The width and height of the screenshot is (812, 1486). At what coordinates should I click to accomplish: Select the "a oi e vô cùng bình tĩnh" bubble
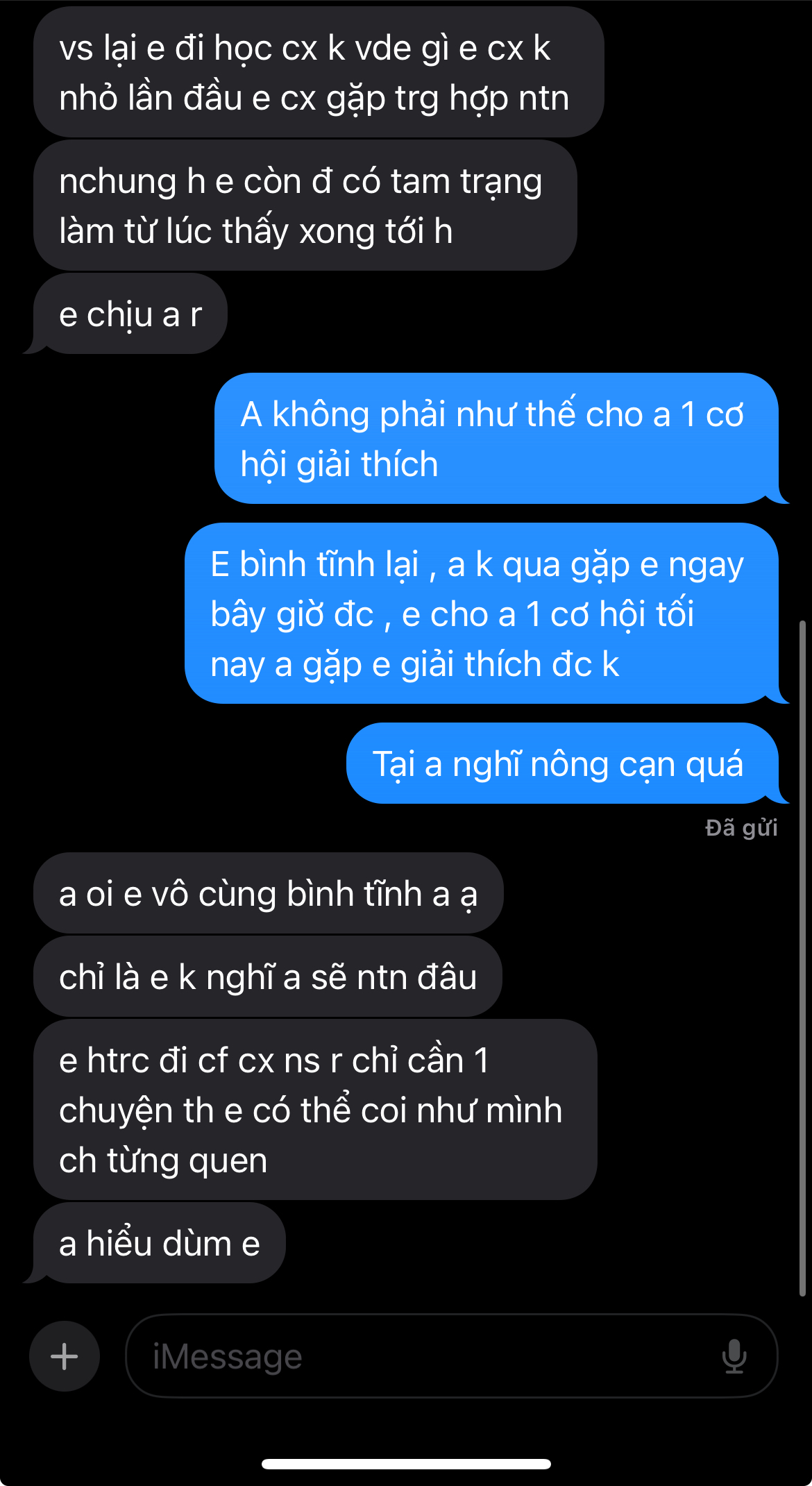(268, 893)
